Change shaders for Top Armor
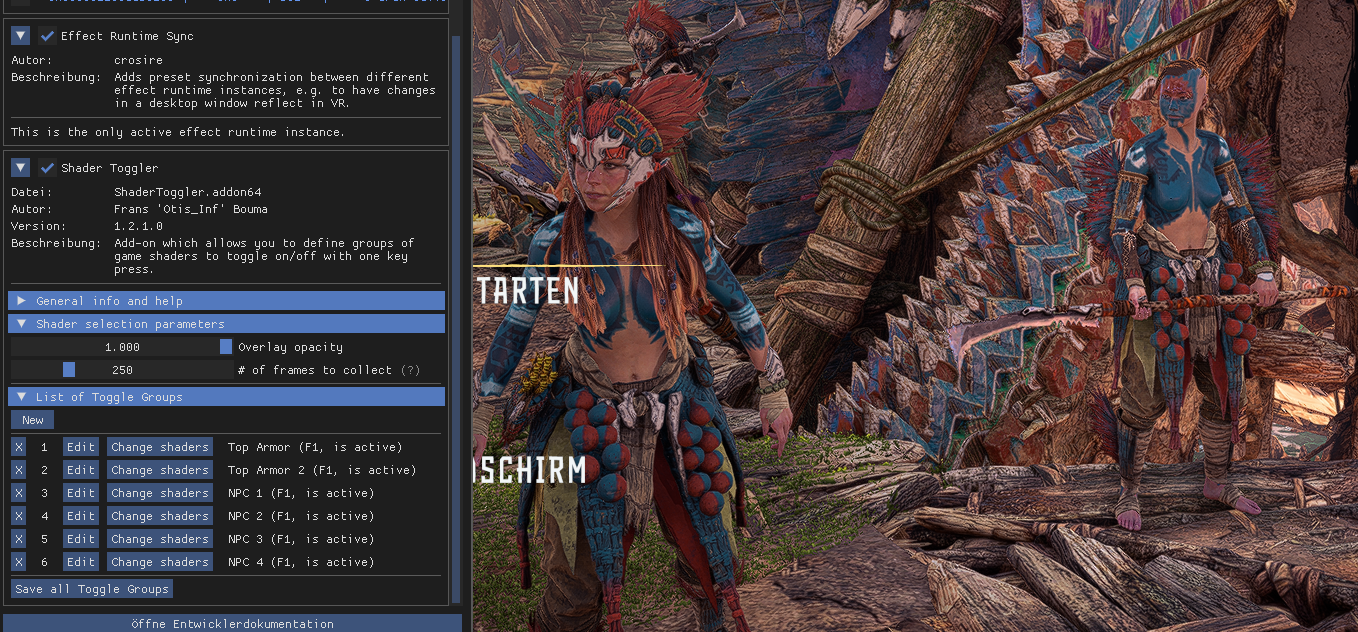Image resolution: width=1358 pixels, height=632 pixels. 160,447
